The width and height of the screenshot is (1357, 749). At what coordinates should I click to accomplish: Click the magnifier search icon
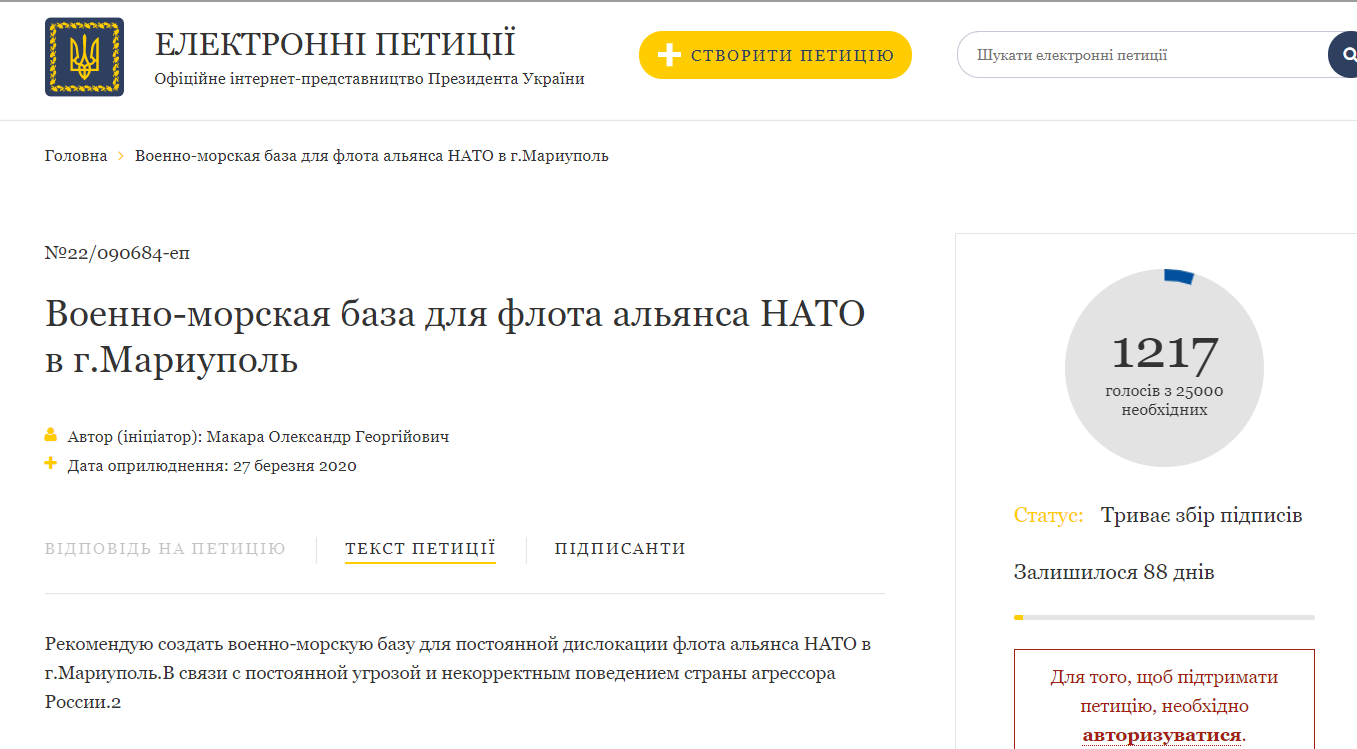click(x=1343, y=55)
